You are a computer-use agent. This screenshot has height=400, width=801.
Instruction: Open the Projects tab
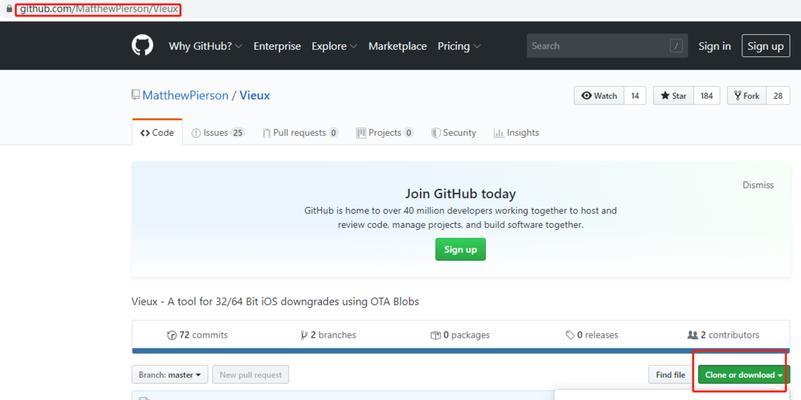pos(385,133)
